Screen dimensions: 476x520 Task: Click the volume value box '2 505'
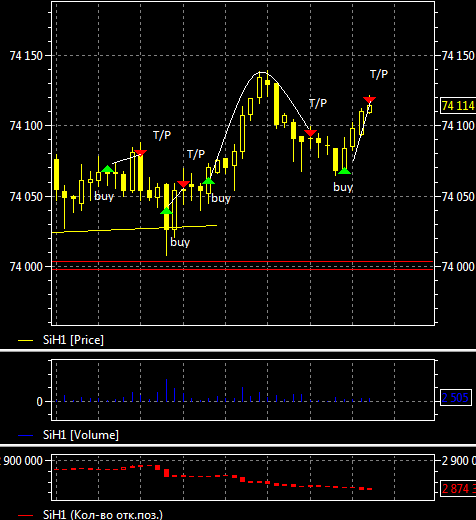[x=456, y=398]
